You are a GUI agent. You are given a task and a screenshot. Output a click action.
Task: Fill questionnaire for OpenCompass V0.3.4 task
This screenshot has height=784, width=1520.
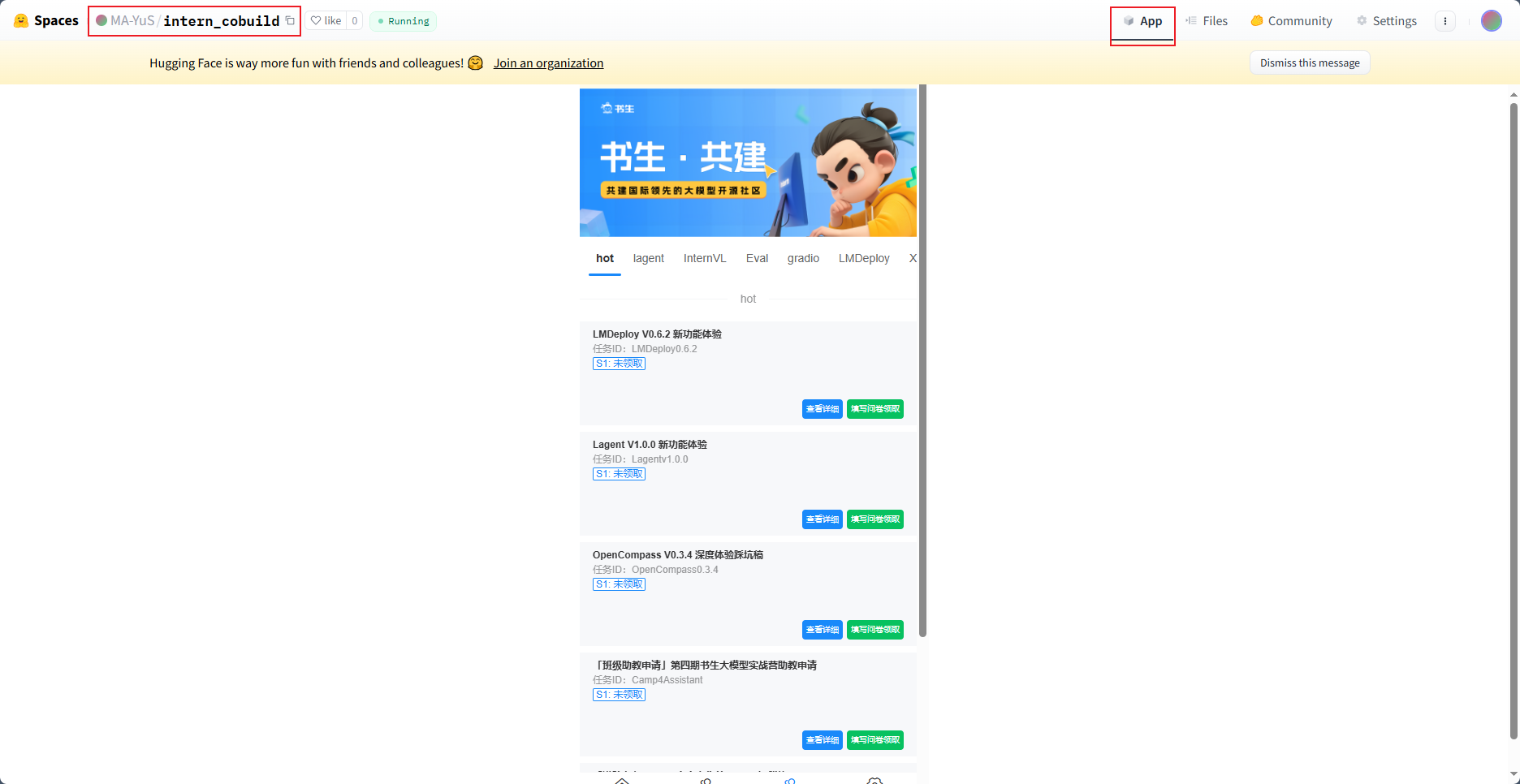(x=875, y=630)
